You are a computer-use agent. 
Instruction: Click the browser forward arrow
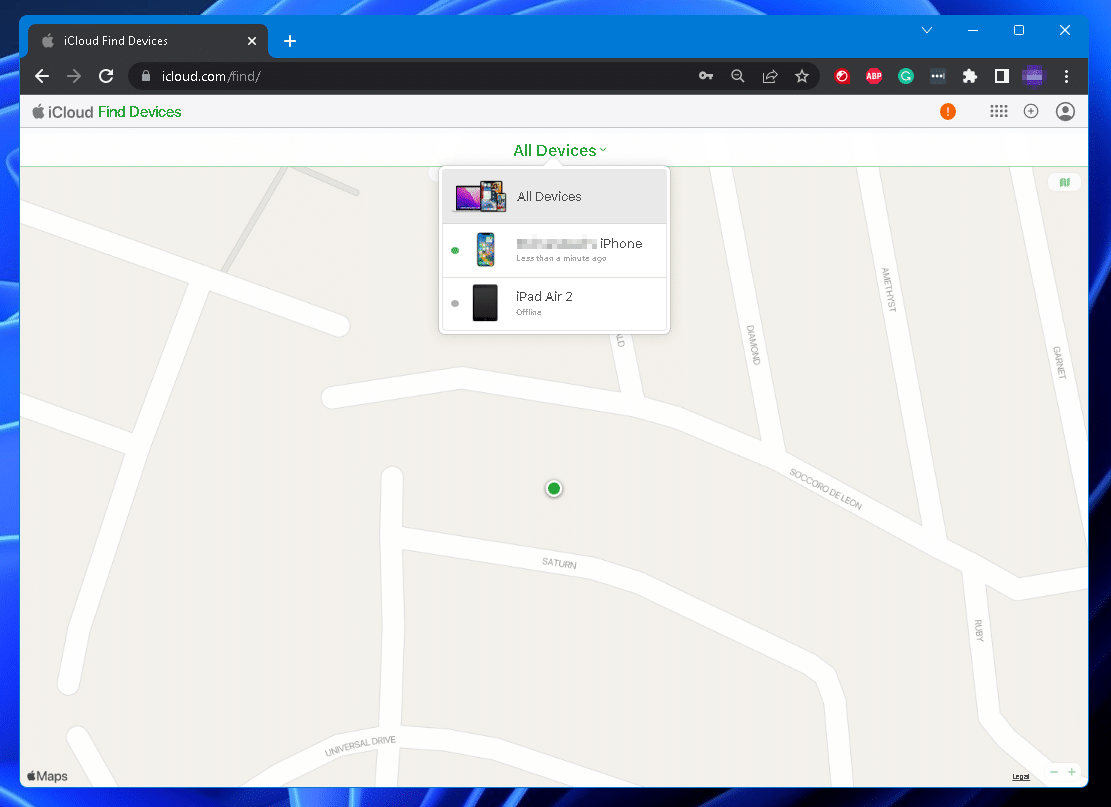coord(74,76)
